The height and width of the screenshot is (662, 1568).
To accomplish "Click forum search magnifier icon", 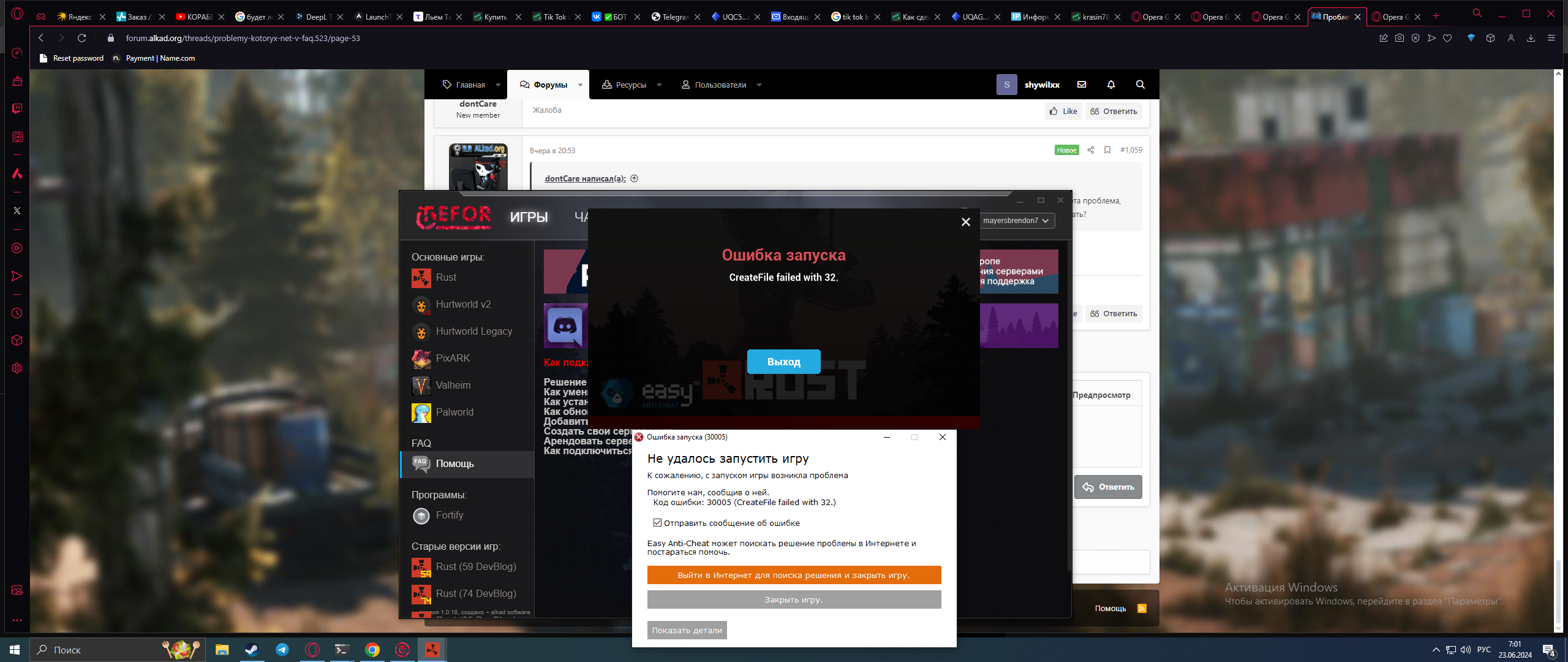I will tap(1140, 85).
